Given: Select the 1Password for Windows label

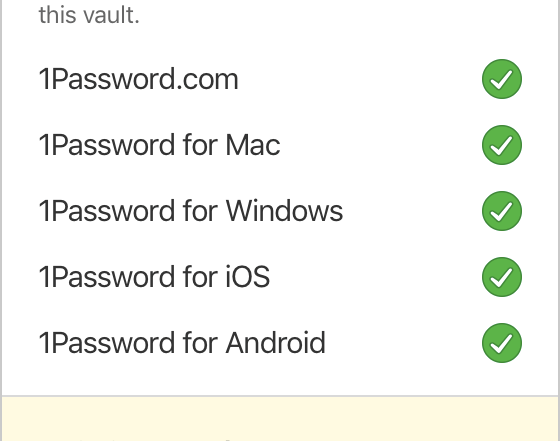Looking at the screenshot, I should [x=191, y=211].
